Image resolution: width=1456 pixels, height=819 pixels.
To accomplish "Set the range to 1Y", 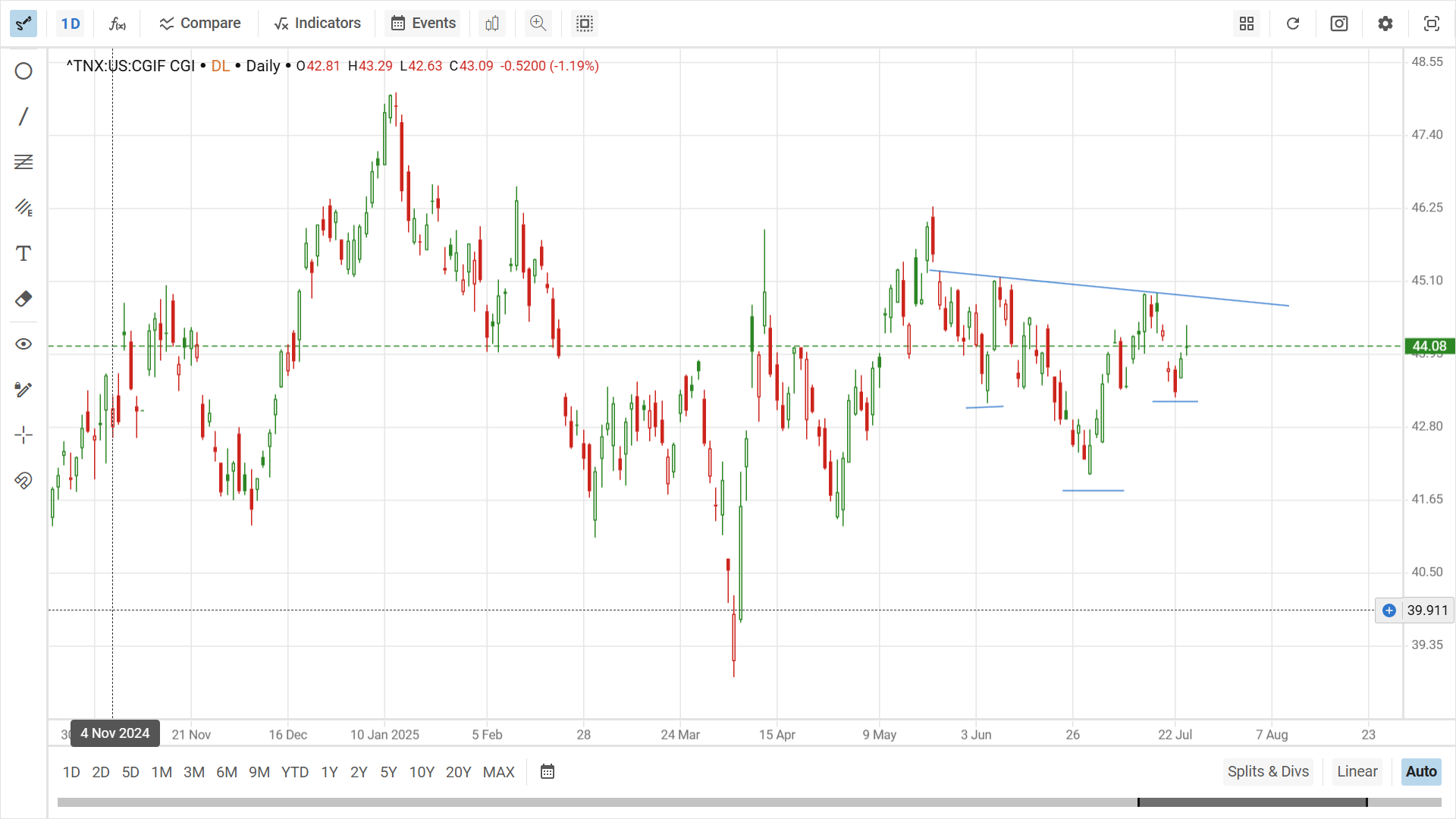I will [329, 772].
